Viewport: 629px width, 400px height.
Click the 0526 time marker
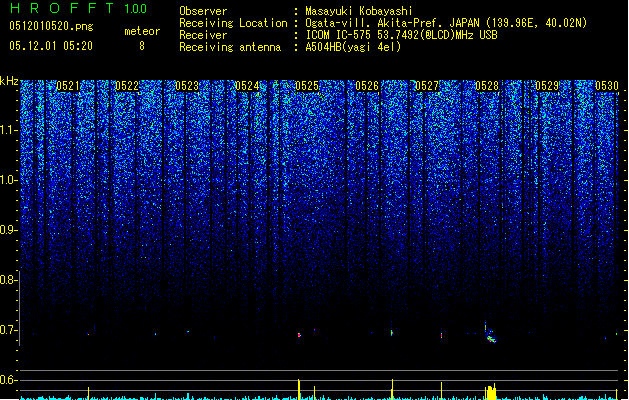pos(367,86)
